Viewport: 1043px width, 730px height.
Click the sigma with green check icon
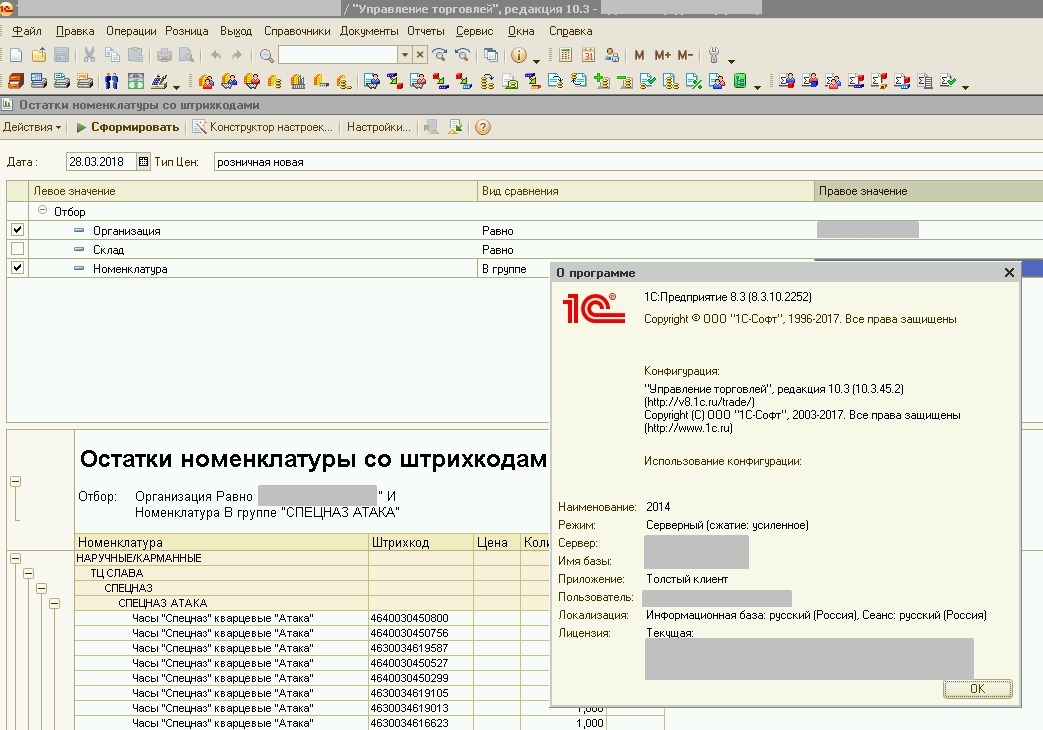[x=948, y=81]
